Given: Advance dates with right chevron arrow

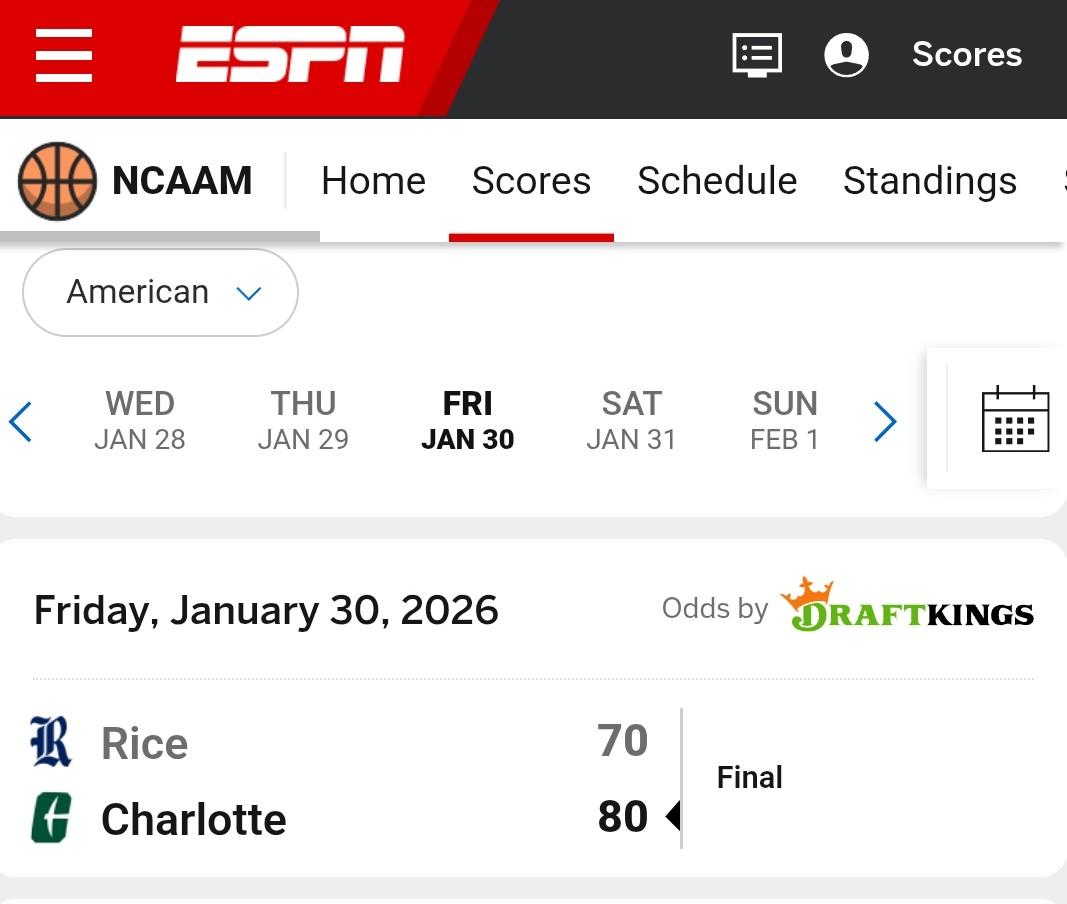Looking at the screenshot, I should coord(885,422).
